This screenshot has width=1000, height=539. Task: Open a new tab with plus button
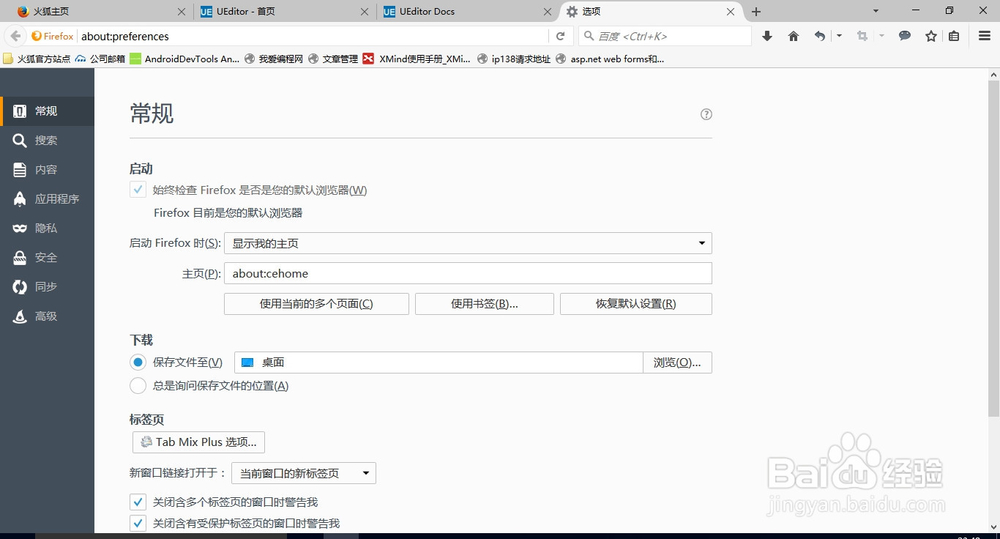756,11
